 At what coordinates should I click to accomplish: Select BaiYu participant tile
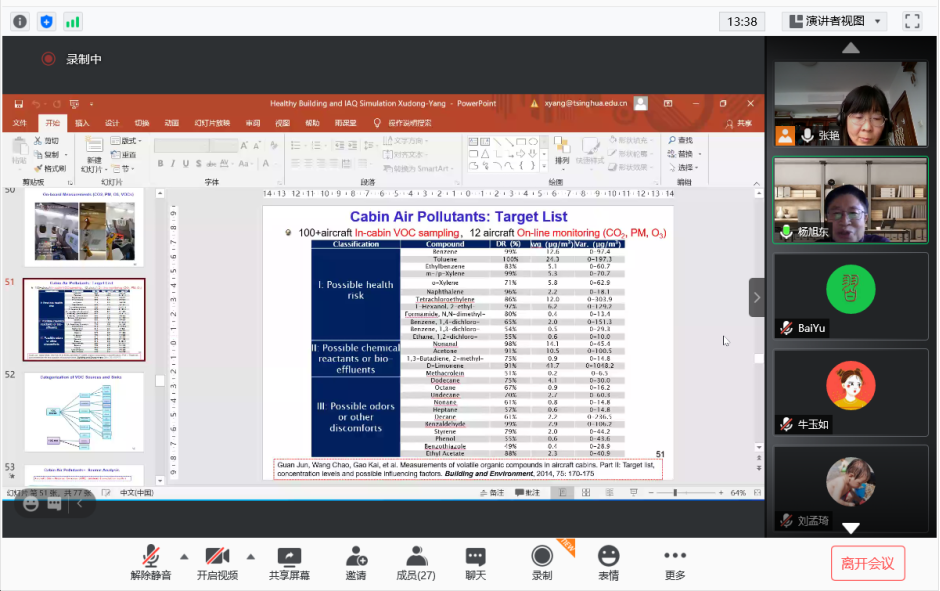coord(850,296)
